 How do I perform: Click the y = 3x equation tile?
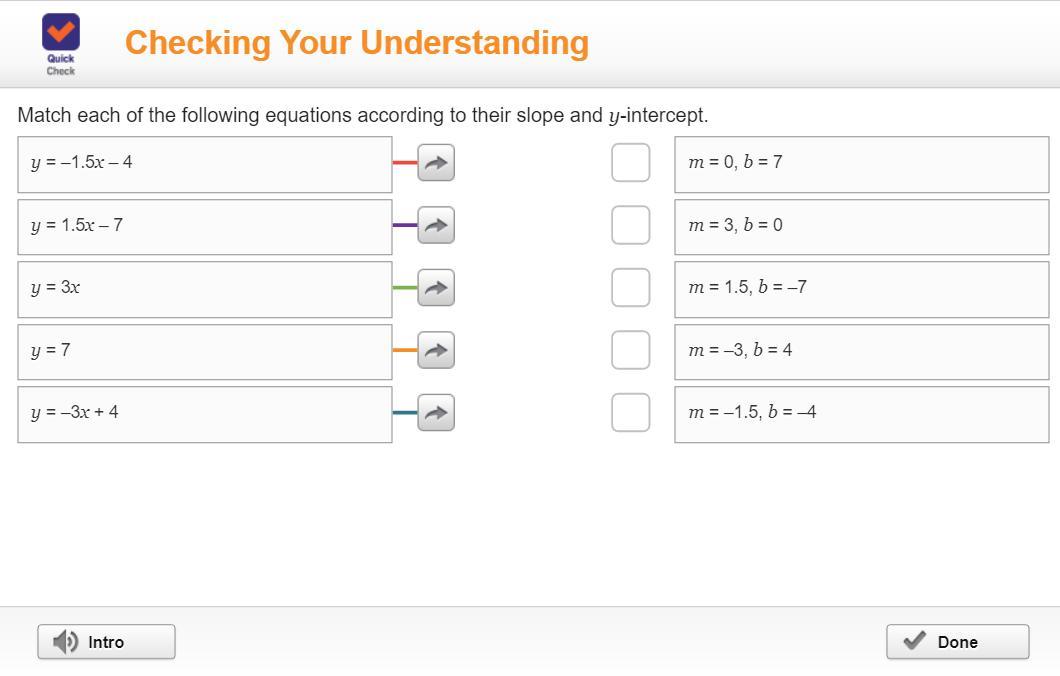[204, 289]
